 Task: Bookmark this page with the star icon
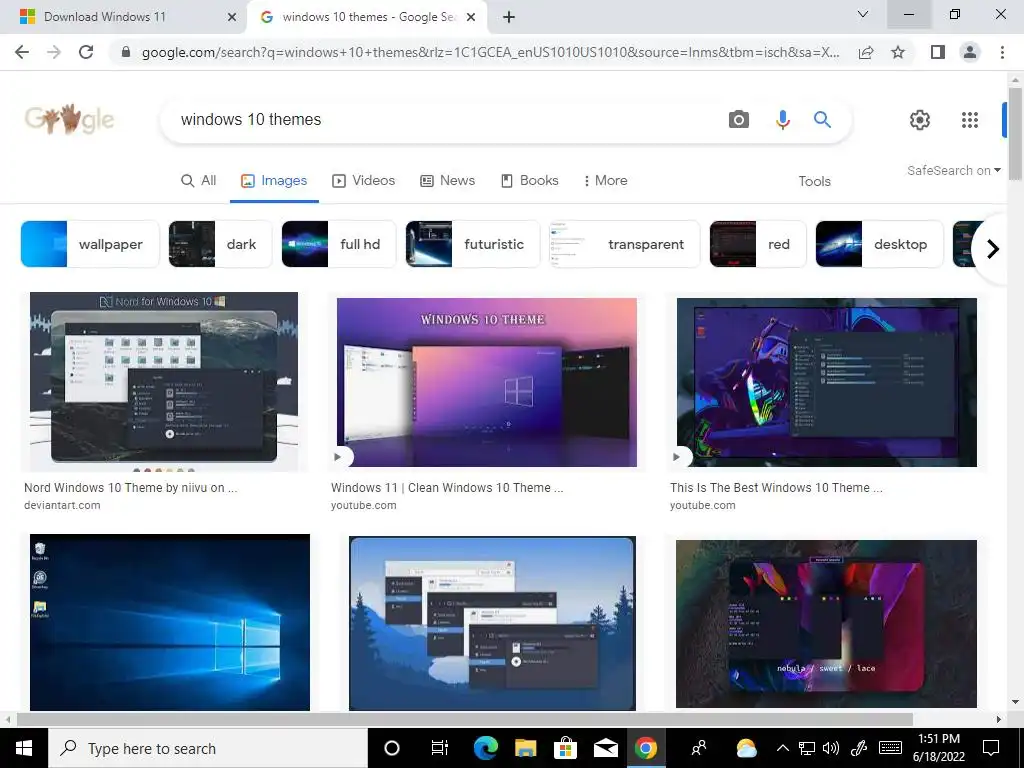click(898, 52)
